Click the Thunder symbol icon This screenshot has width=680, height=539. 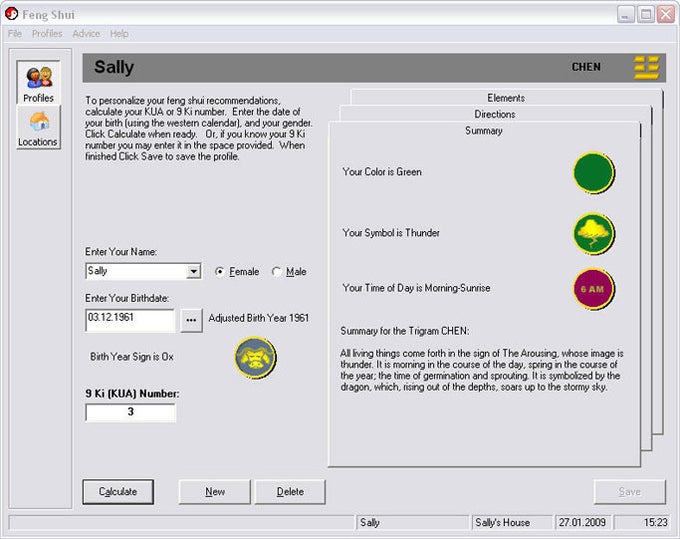coord(594,233)
